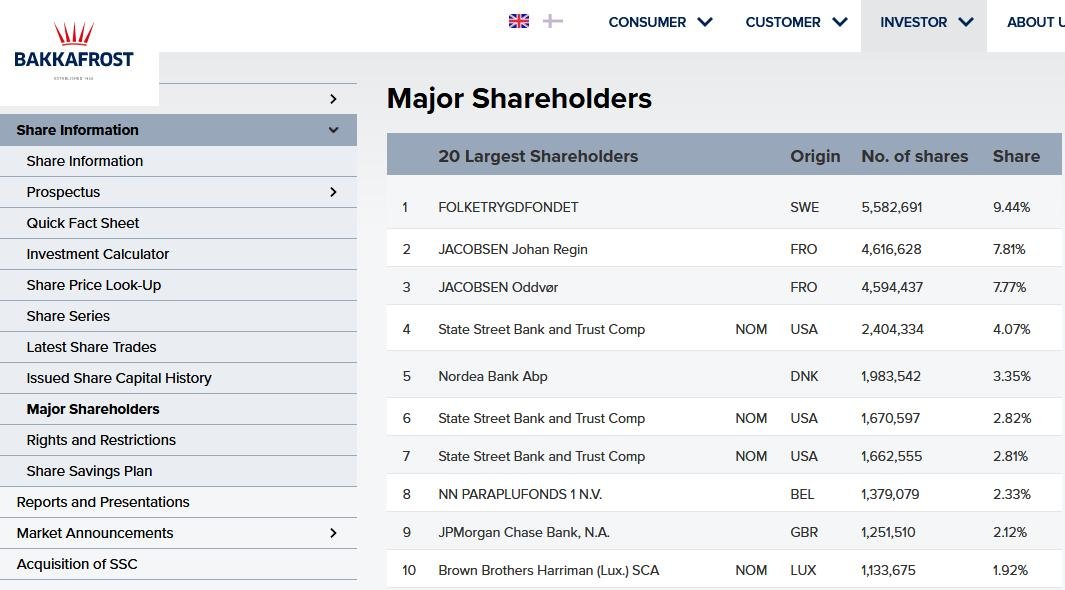Expand the sidebar arrow above Share Information

click(334, 99)
